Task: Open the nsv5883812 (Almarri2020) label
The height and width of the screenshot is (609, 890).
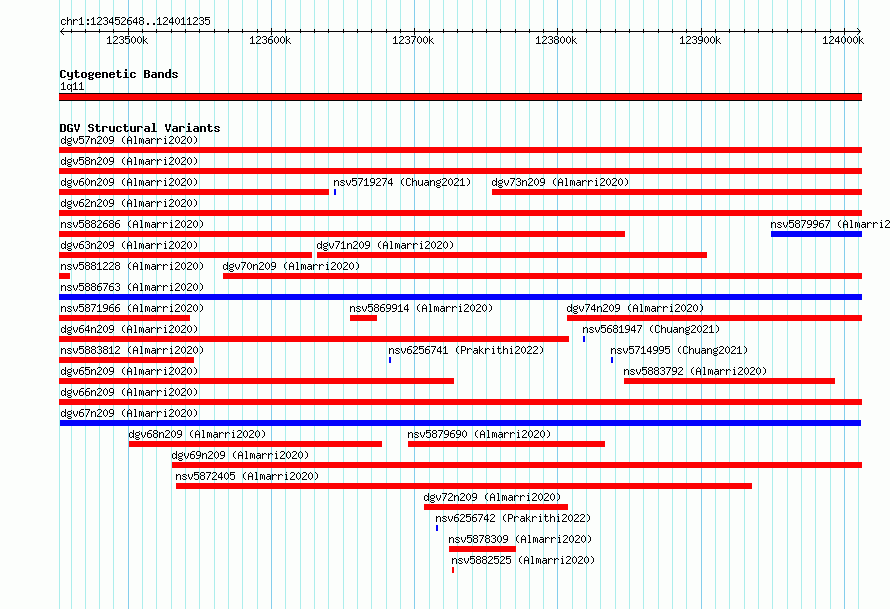Action: point(132,350)
